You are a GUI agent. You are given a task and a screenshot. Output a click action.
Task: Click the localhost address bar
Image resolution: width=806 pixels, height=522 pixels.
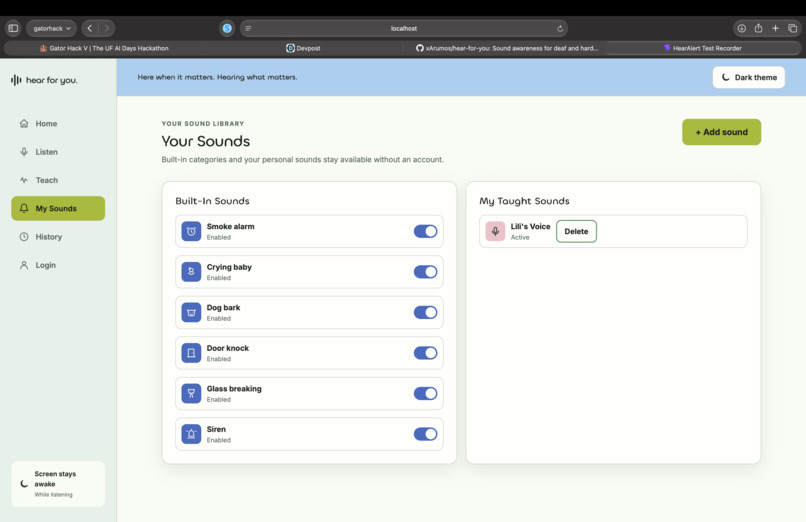click(x=404, y=28)
